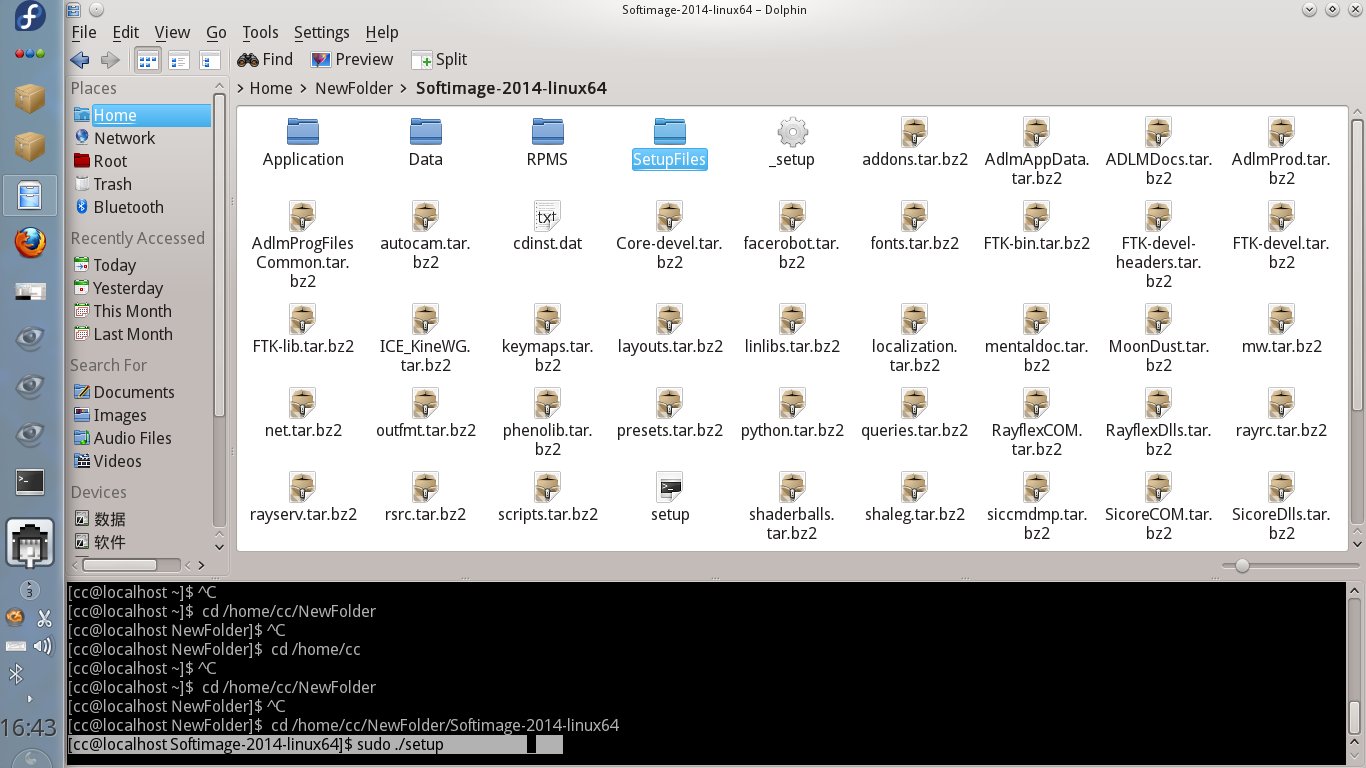Select cdinst.dat text file icon
This screenshot has width=1366, height=768.
548,215
